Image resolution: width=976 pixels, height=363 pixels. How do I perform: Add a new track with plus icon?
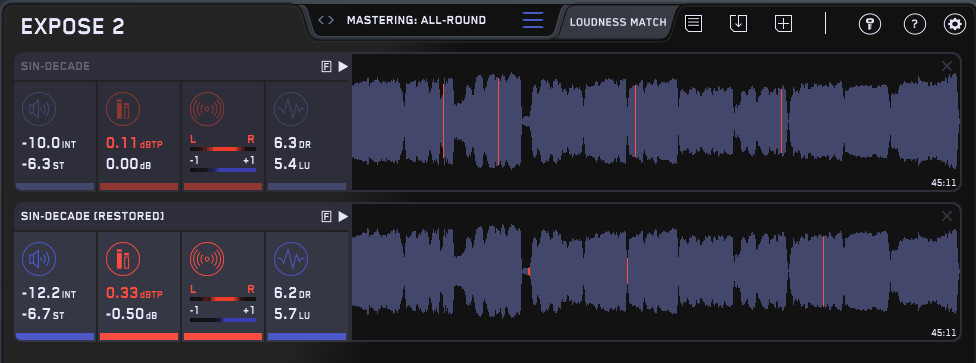(x=783, y=24)
